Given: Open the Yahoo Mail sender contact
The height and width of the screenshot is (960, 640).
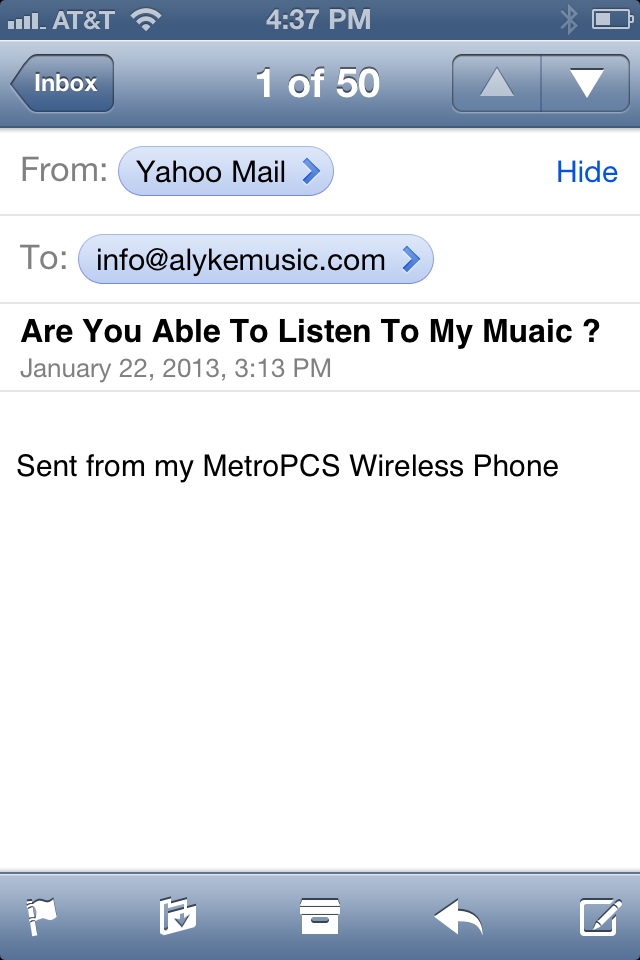Looking at the screenshot, I should (x=225, y=171).
